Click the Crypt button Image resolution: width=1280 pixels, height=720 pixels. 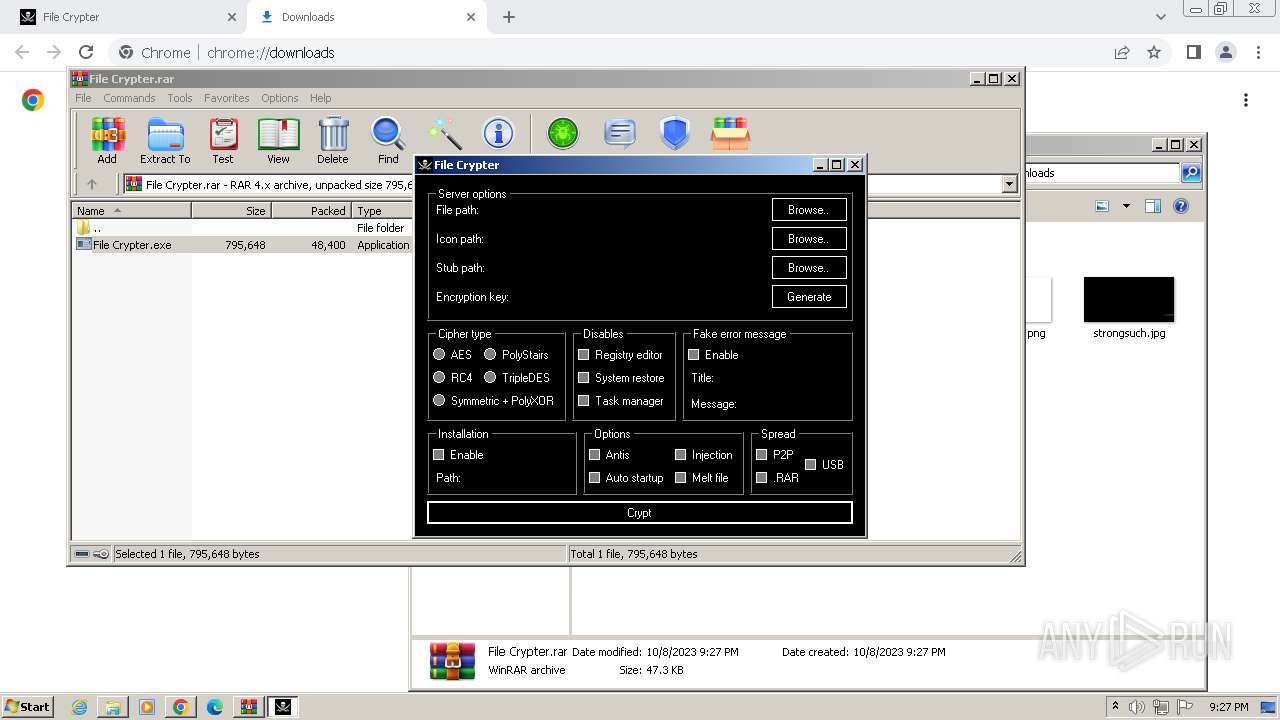coord(639,513)
